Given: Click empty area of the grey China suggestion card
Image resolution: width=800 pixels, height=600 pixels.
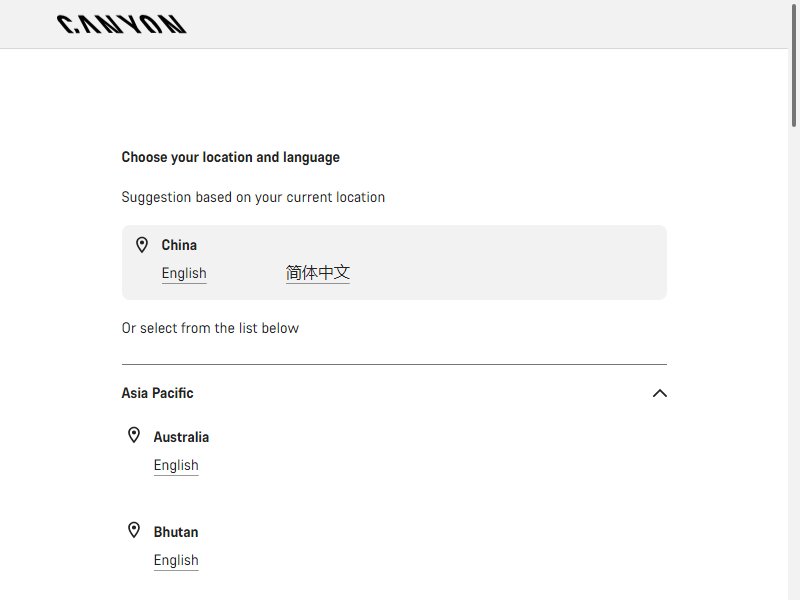Looking at the screenshot, I should tap(510, 263).
